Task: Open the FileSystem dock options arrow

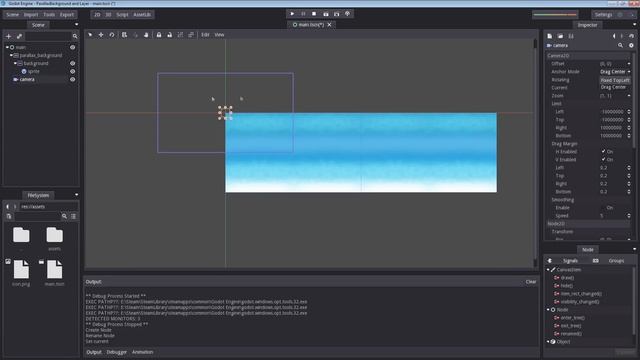Action: click(x=76, y=195)
